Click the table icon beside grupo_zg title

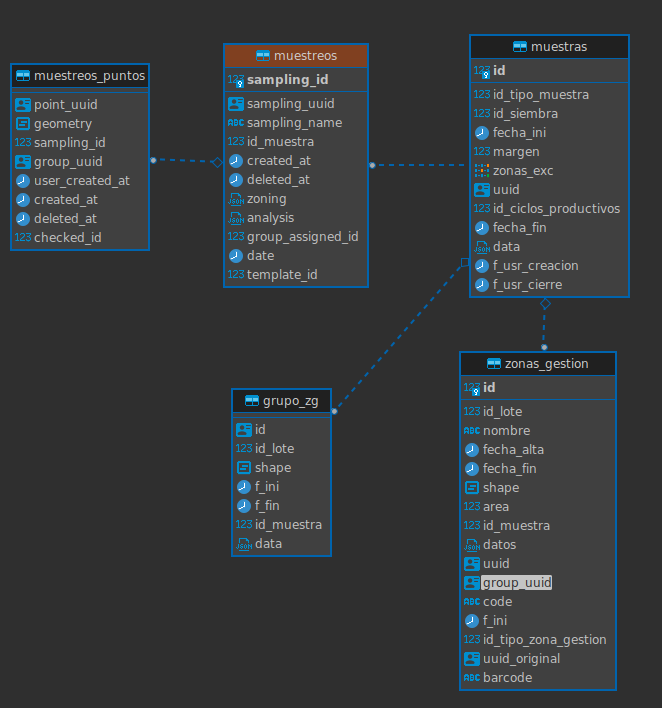pos(252,401)
